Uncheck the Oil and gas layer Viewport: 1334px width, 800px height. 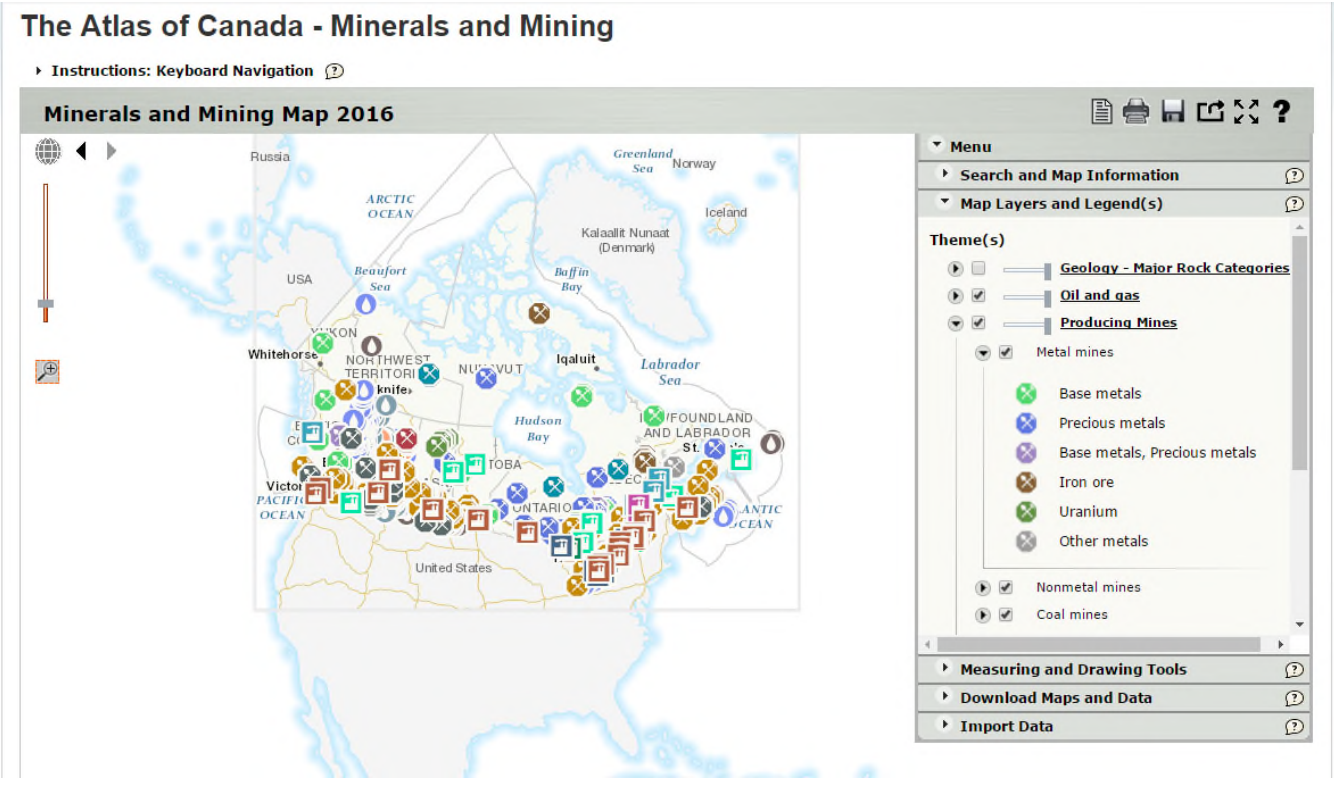click(979, 296)
